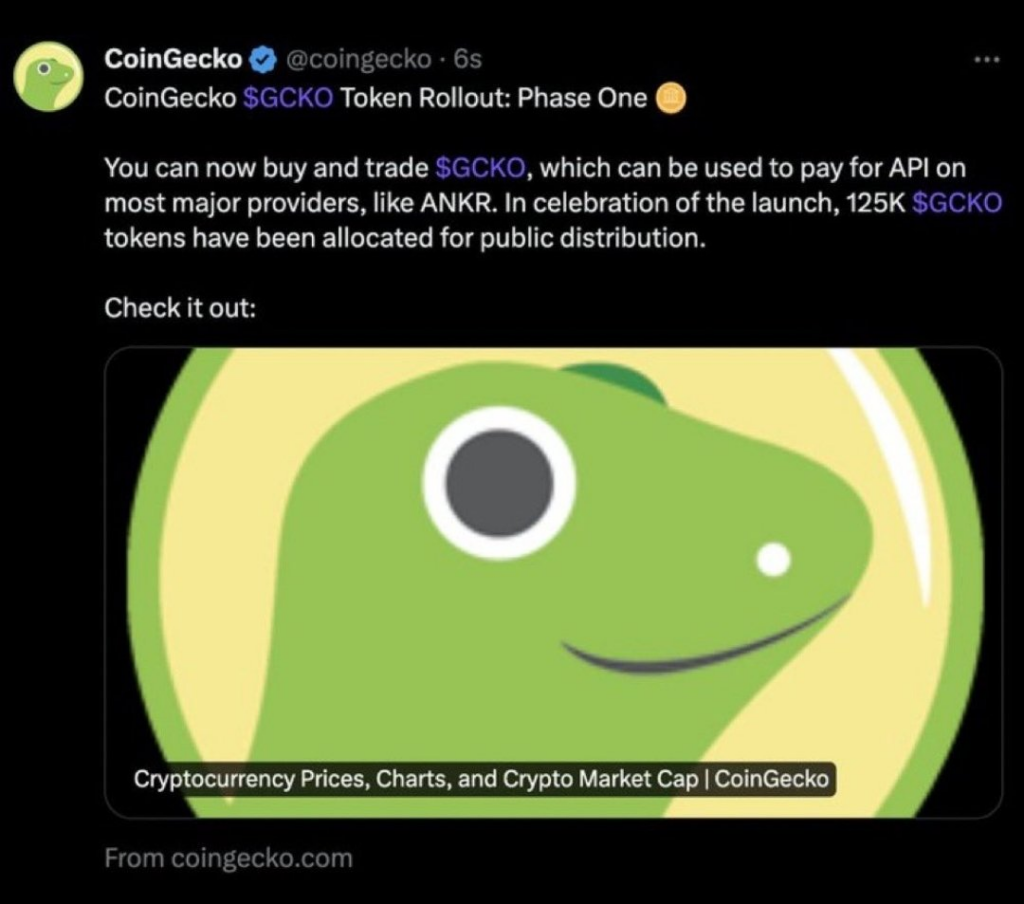This screenshot has height=904, width=1024.
Task: Click $GCKO cashtag after 'buy and trade'
Action: click(476, 169)
